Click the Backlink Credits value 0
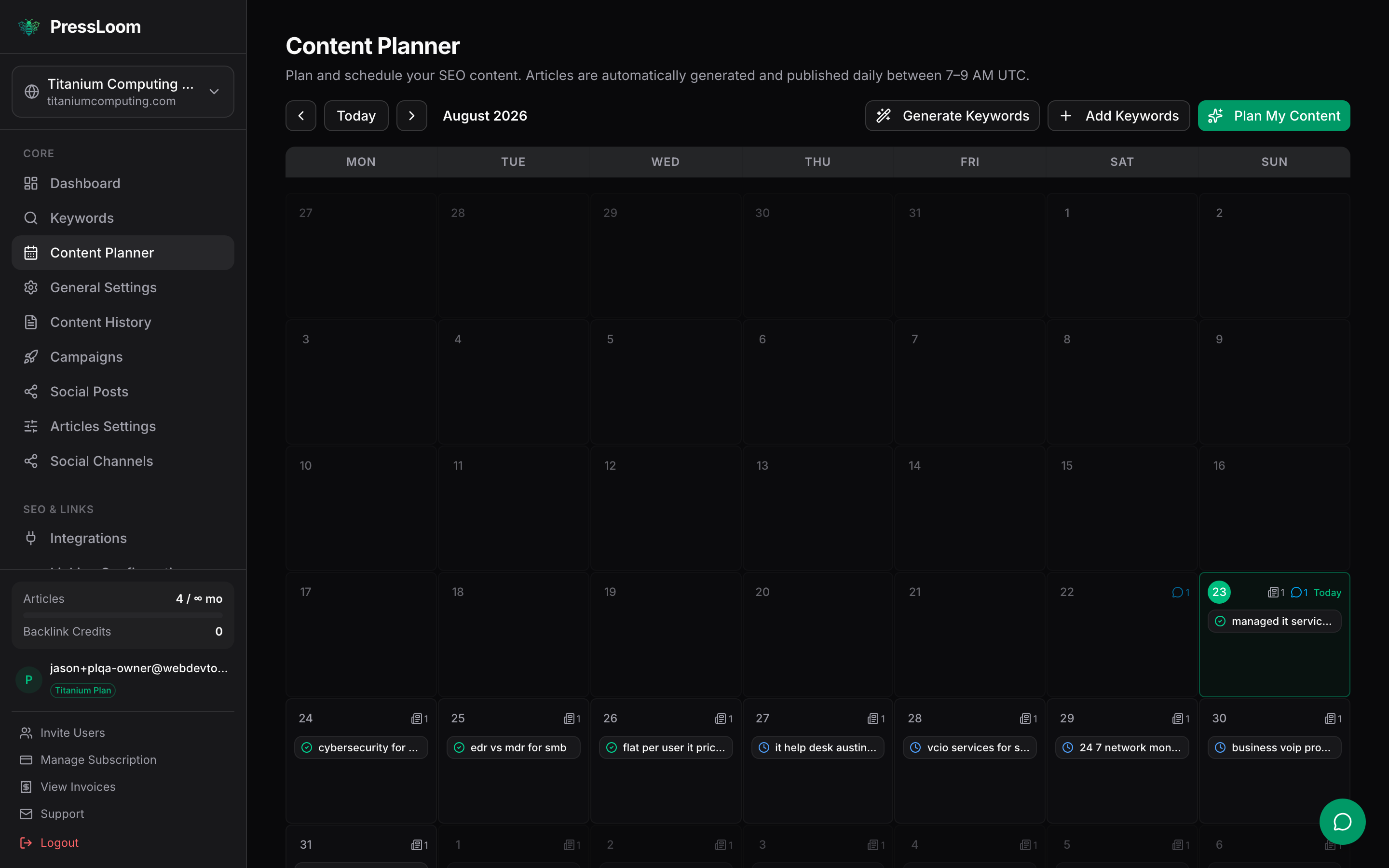This screenshot has height=868, width=1389. (218, 632)
